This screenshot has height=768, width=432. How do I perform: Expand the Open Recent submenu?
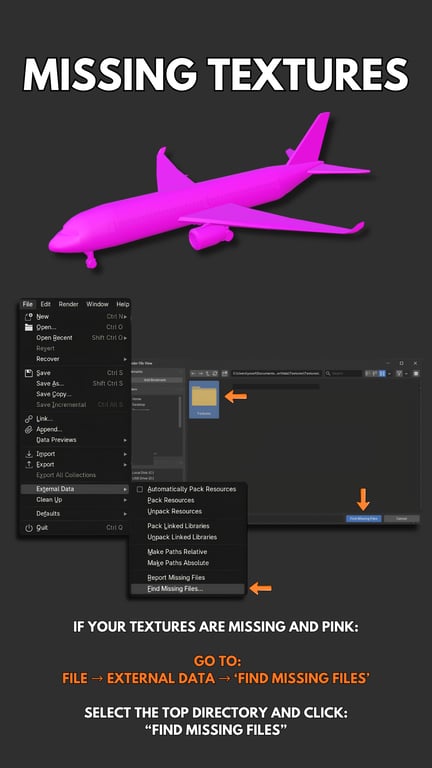(74, 338)
